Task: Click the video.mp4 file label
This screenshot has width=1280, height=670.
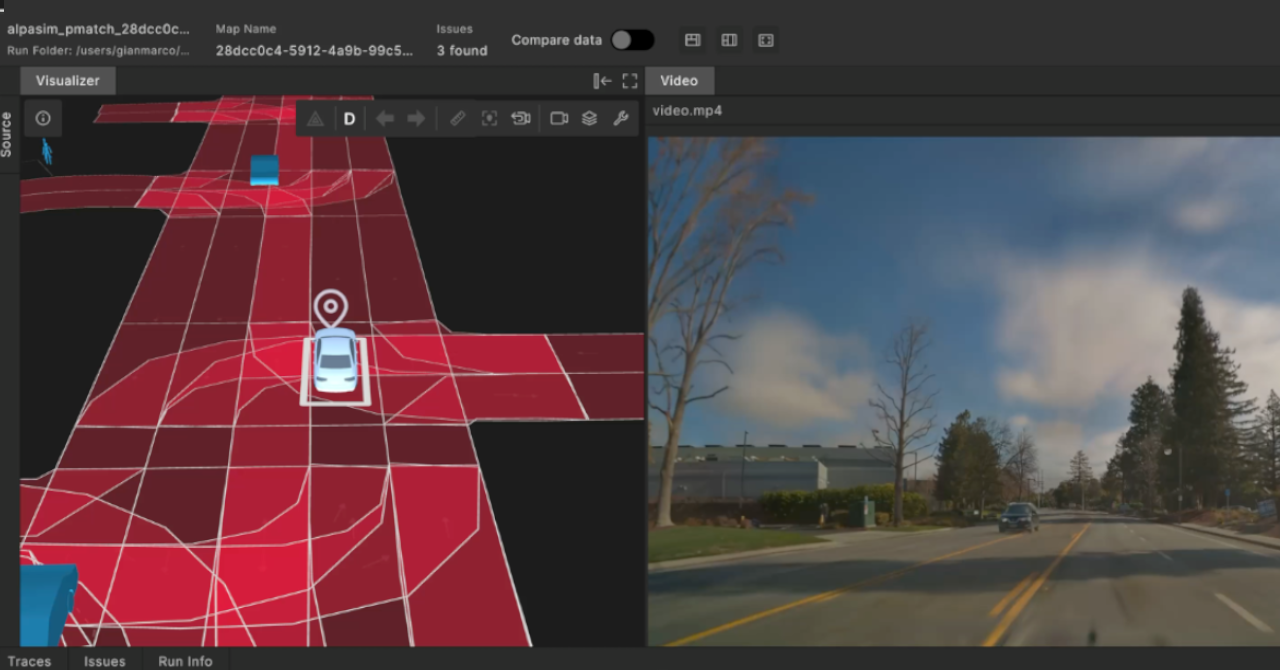Action: point(687,111)
